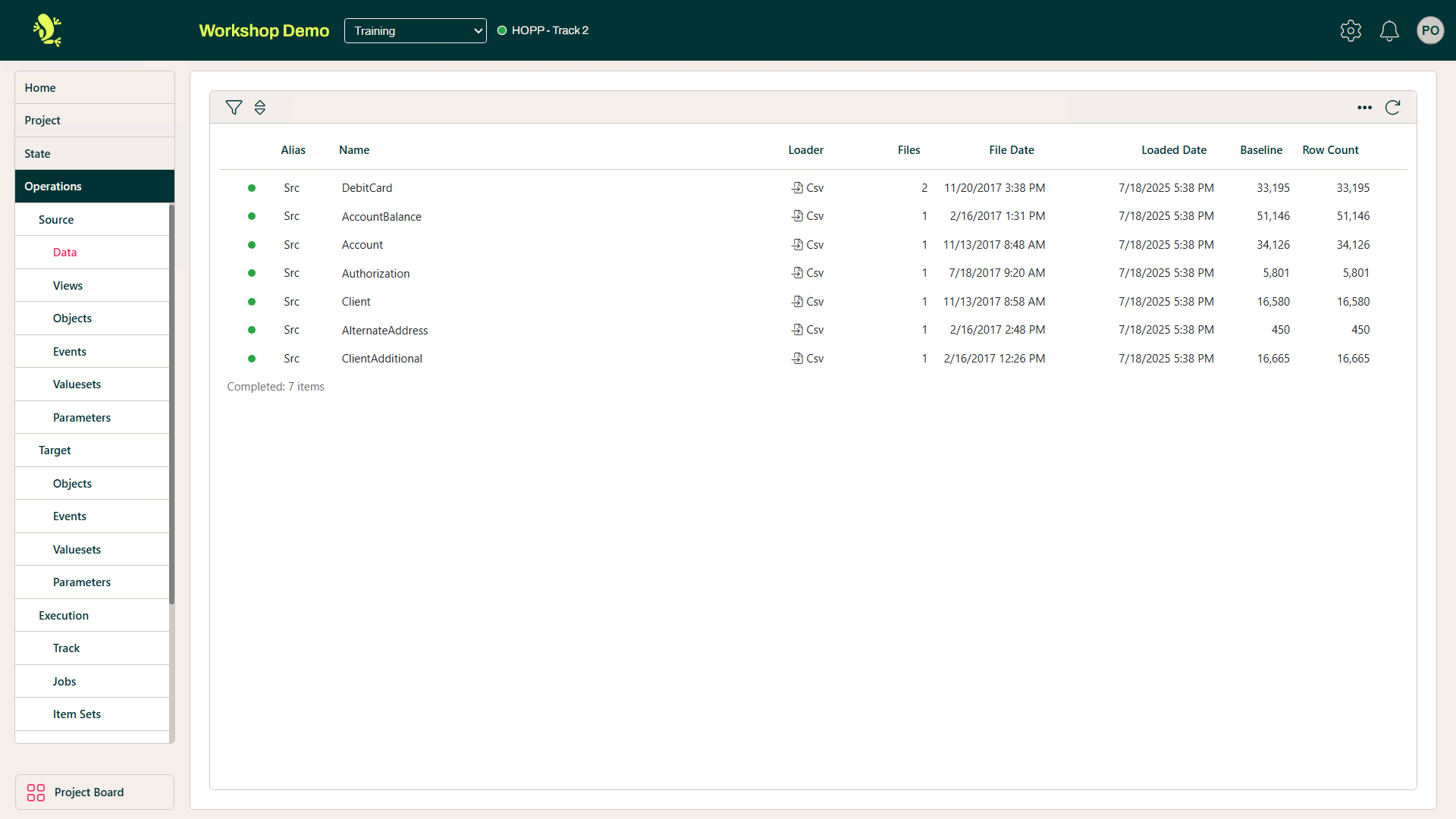Collapse the Source group in sidebar
The height and width of the screenshot is (819, 1456).
coord(56,220)
